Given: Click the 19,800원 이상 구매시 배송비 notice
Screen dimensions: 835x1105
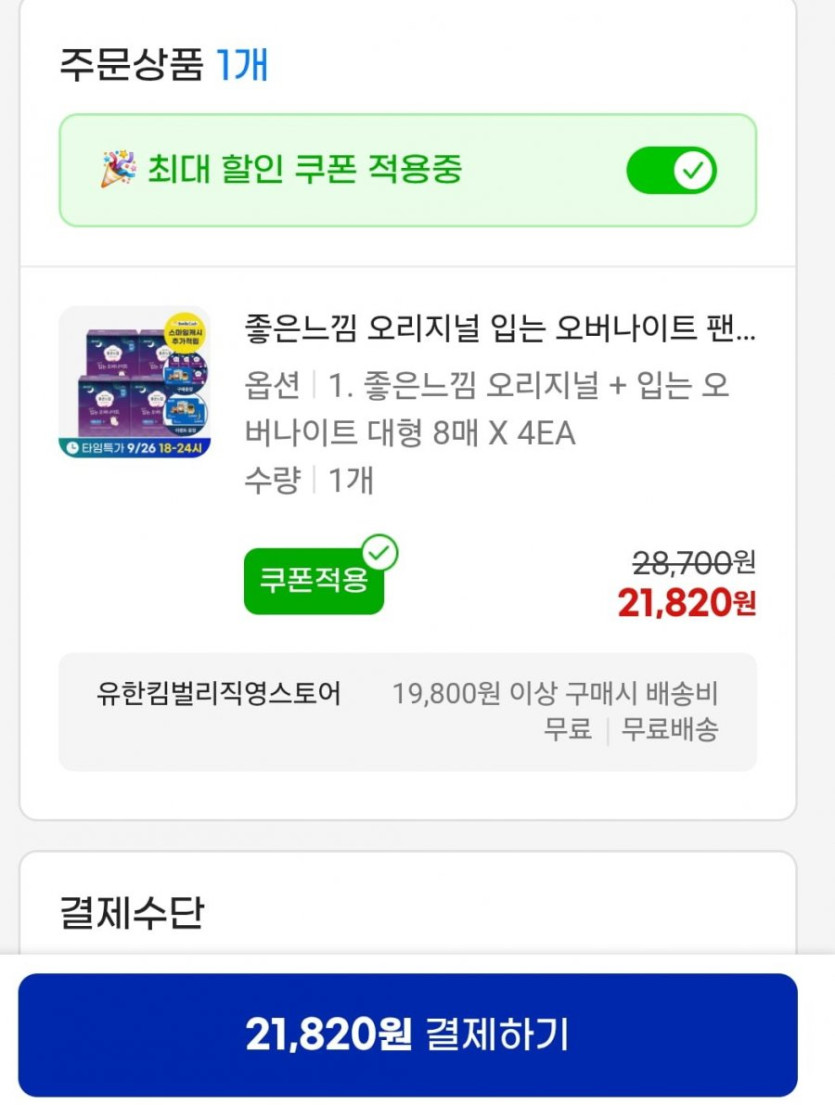Looking at the screenshot, I should coord(555,694).
